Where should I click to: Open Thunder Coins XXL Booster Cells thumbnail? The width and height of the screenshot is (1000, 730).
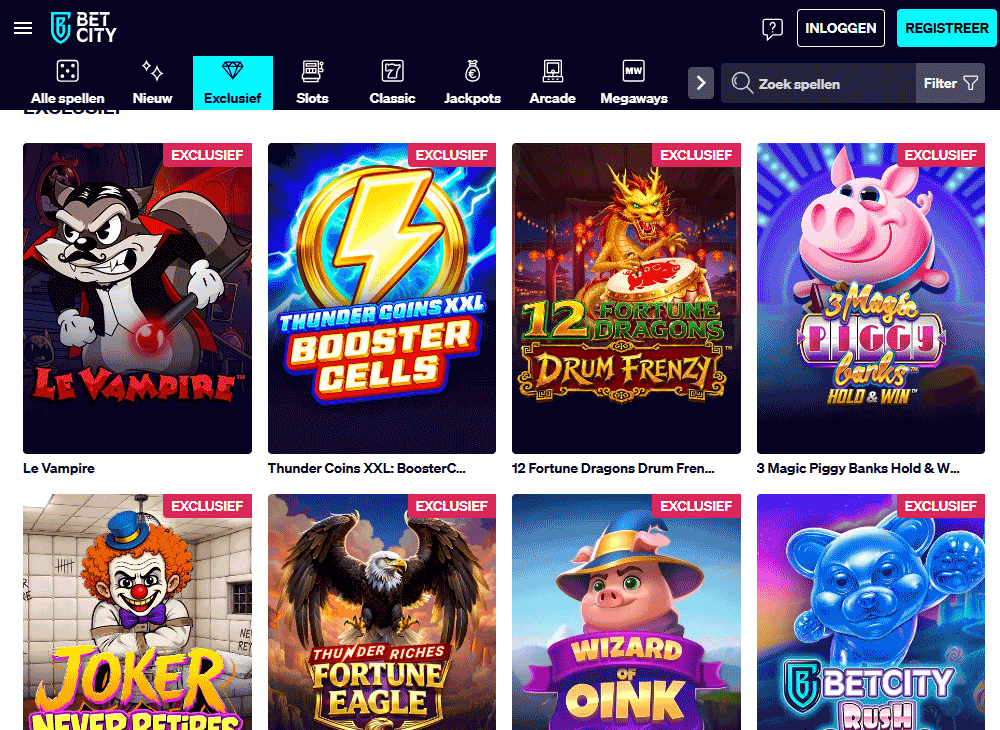coord(382,298)
